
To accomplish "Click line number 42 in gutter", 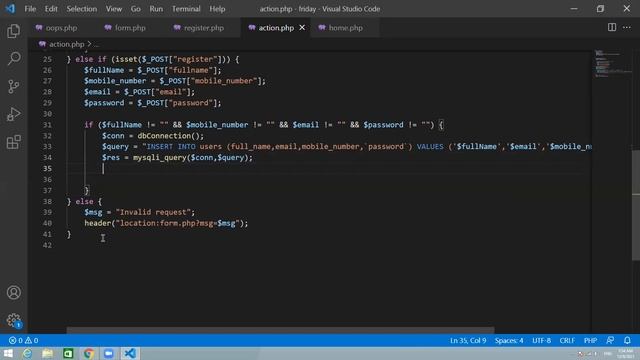I will [47, 245].
